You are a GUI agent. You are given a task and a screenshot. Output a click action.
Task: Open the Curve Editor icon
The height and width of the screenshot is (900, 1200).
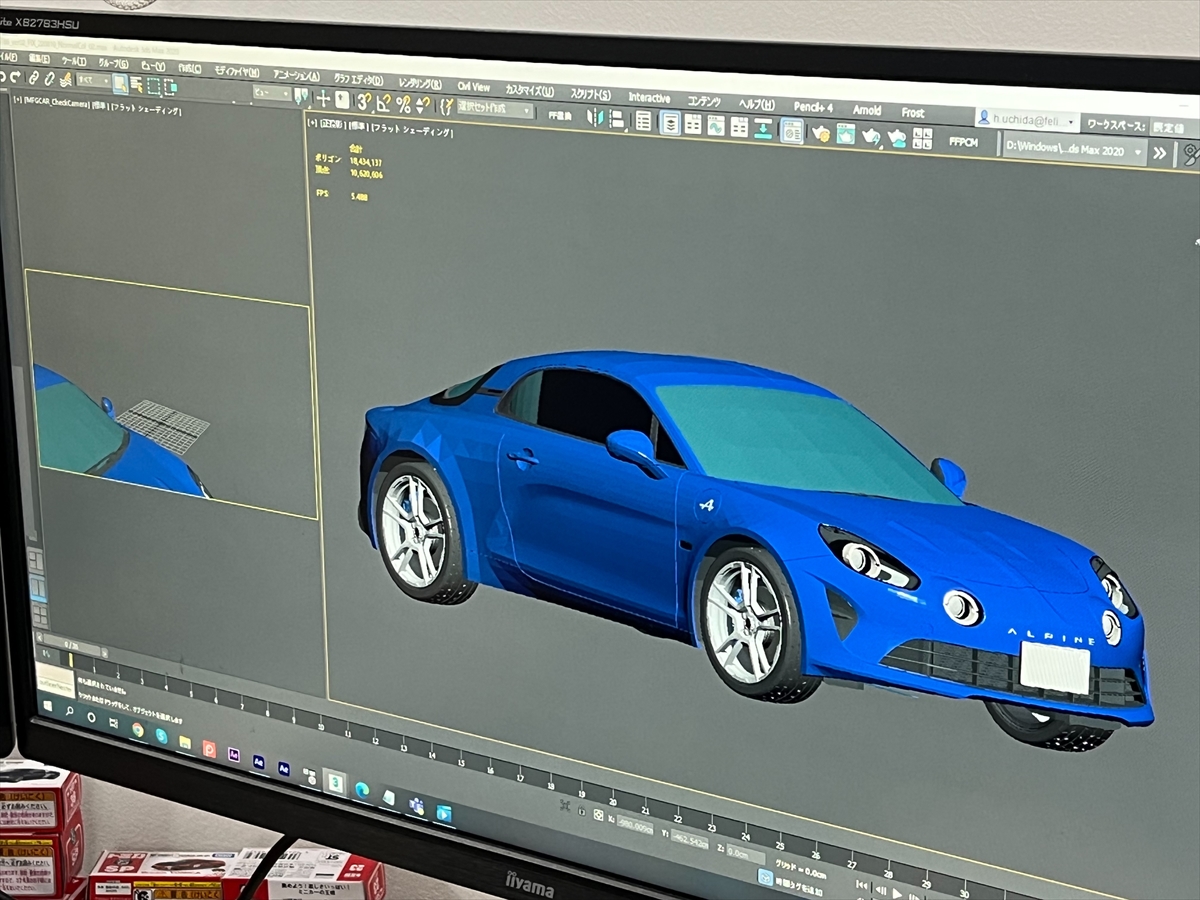click(716, 126)
